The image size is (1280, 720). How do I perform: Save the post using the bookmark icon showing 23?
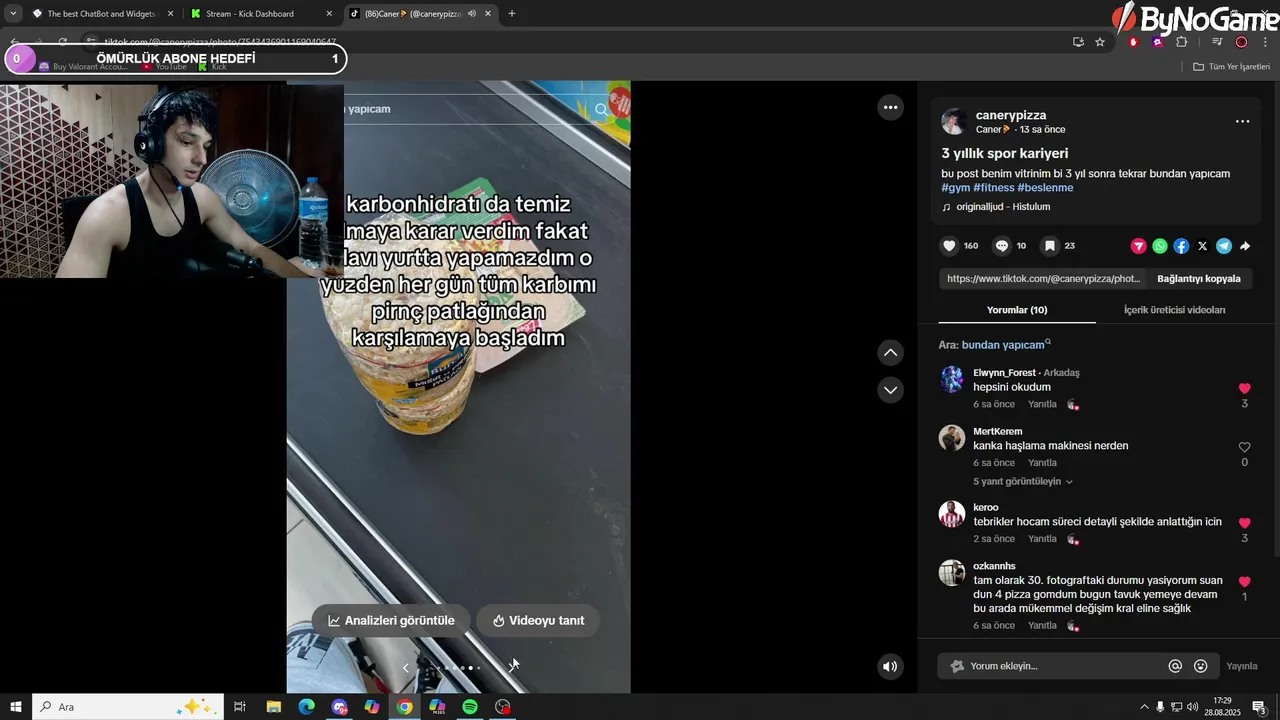click(x=1050, y=246)
